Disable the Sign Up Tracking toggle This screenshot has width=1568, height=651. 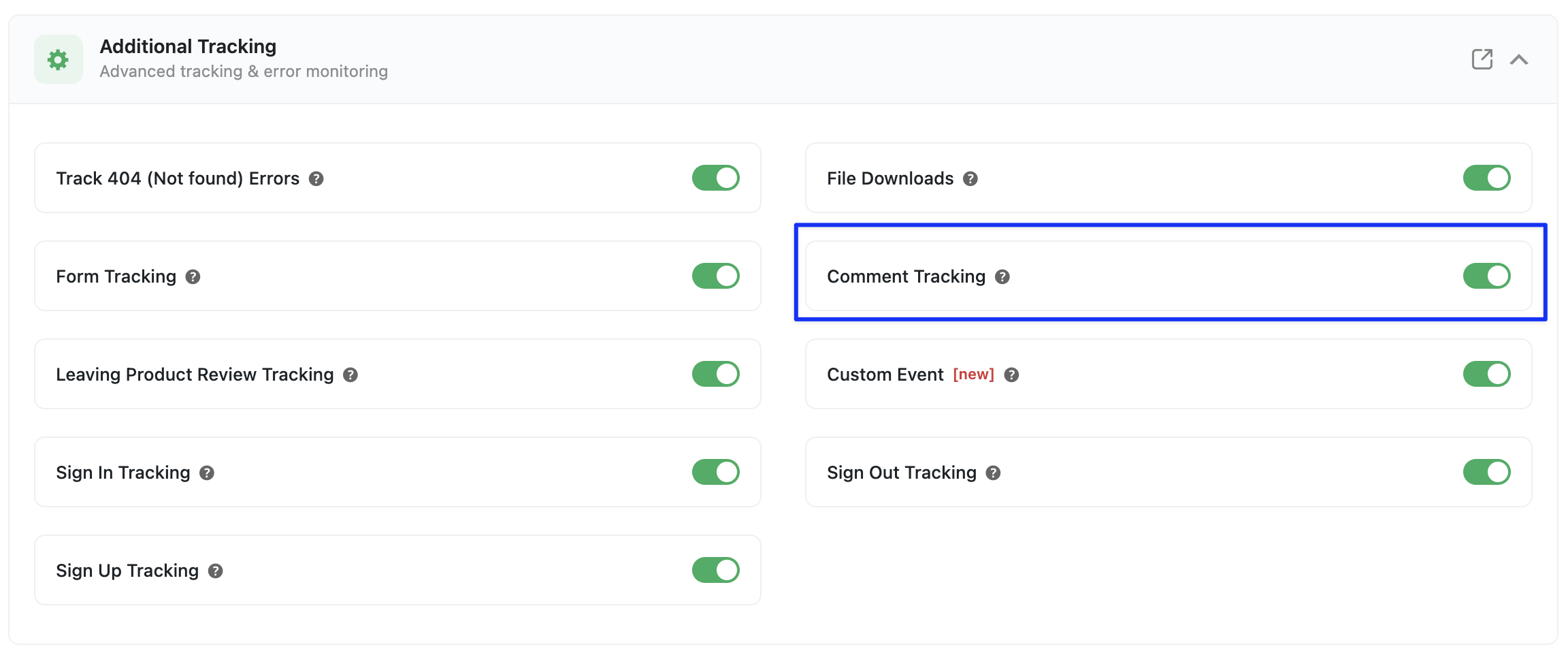(x=716, y=570)
